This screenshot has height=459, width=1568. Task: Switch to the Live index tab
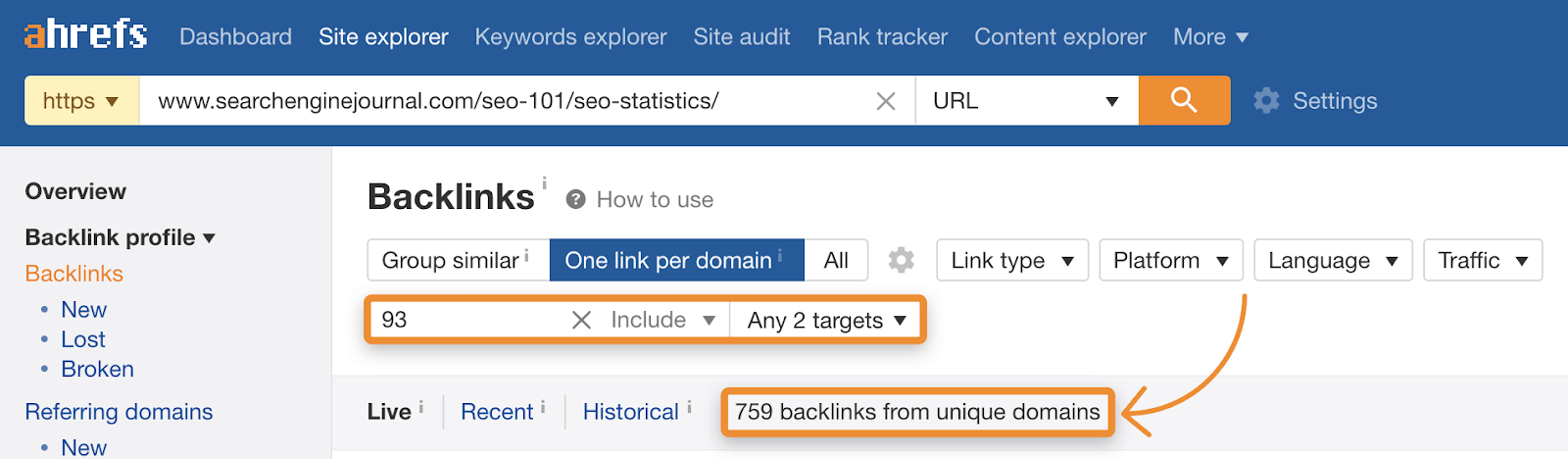pyautogui.click(x=389, y=412)
